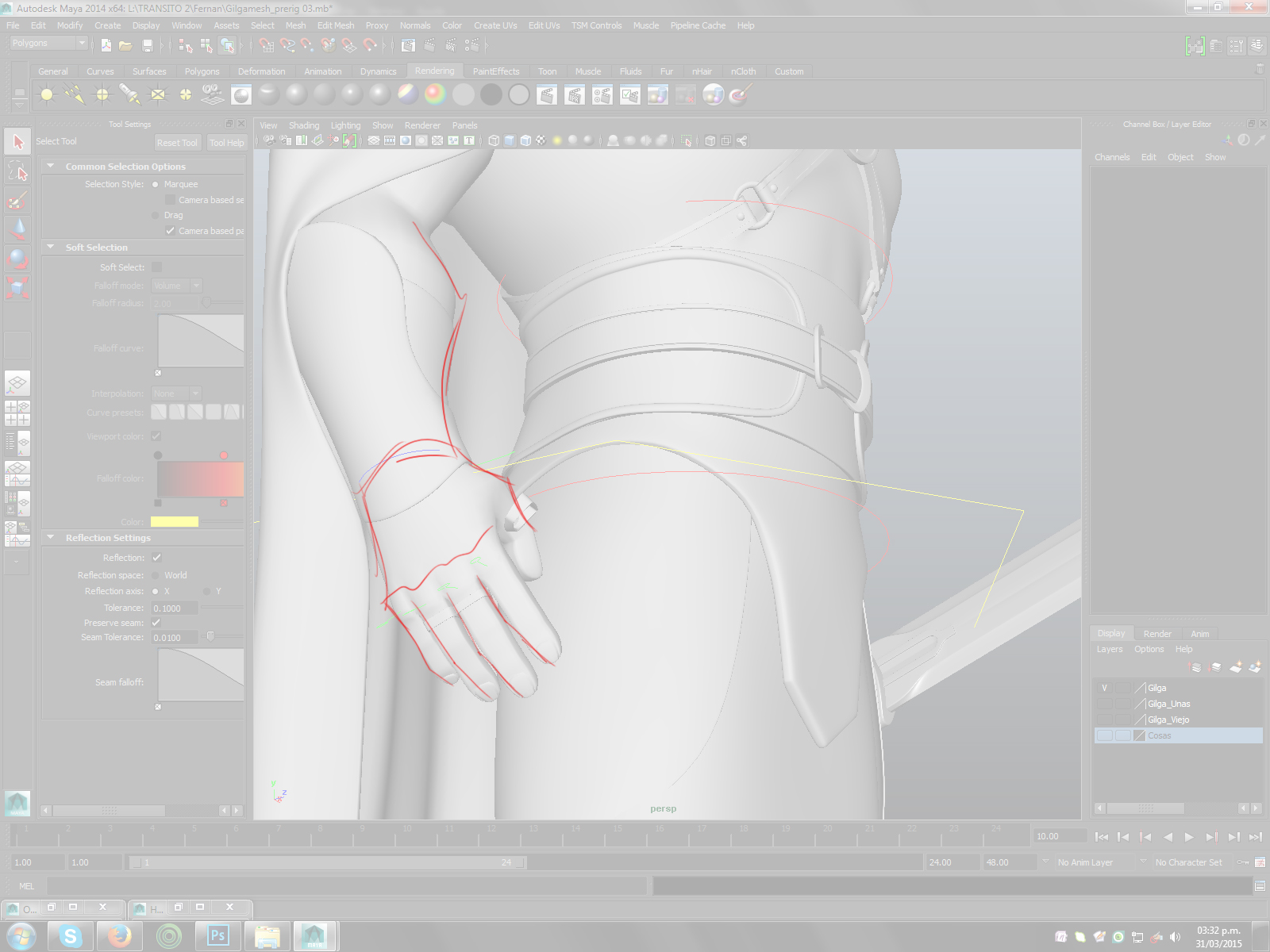The width and height of the screenshot is (1270, 952).
Task: Toggle visibility of Gilga layer
Action: click(x=1104, y=688)
